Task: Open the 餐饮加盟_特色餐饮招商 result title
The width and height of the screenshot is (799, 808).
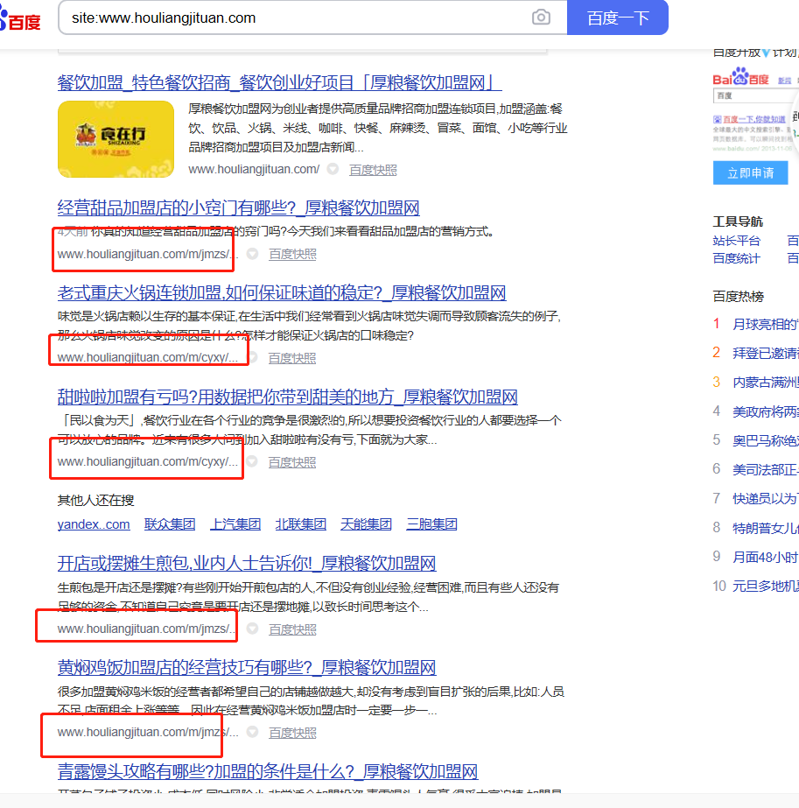Action: tap(279, 82)
